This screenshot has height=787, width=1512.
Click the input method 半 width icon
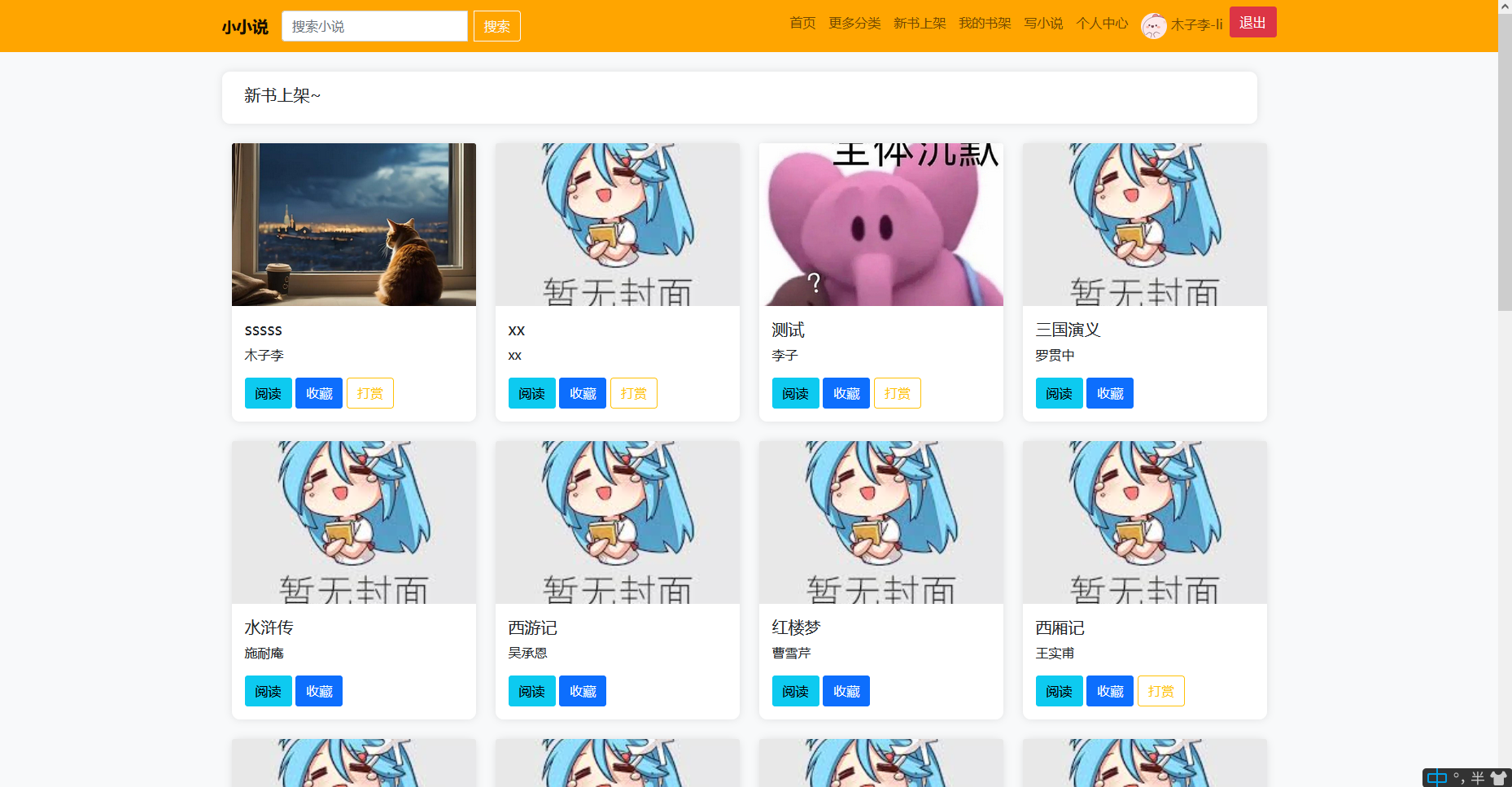(1478, 777)
